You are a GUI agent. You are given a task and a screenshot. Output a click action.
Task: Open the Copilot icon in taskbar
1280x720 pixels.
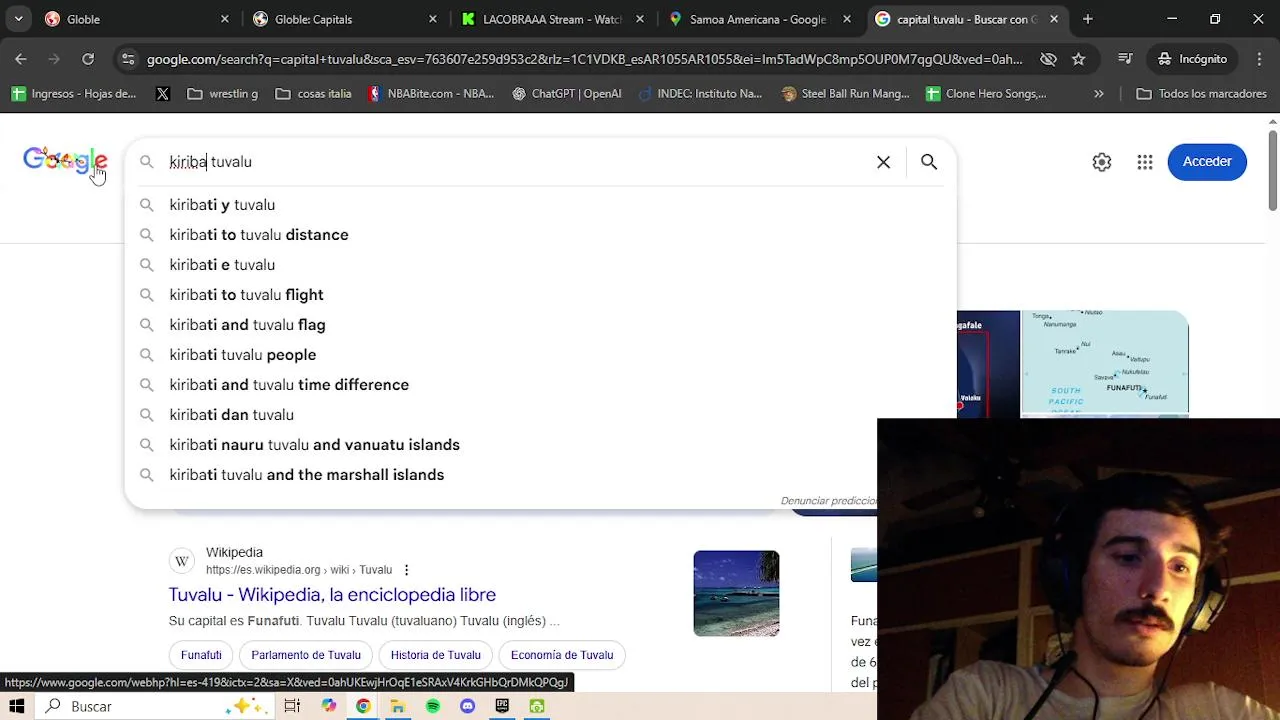(x=329, y=706)
